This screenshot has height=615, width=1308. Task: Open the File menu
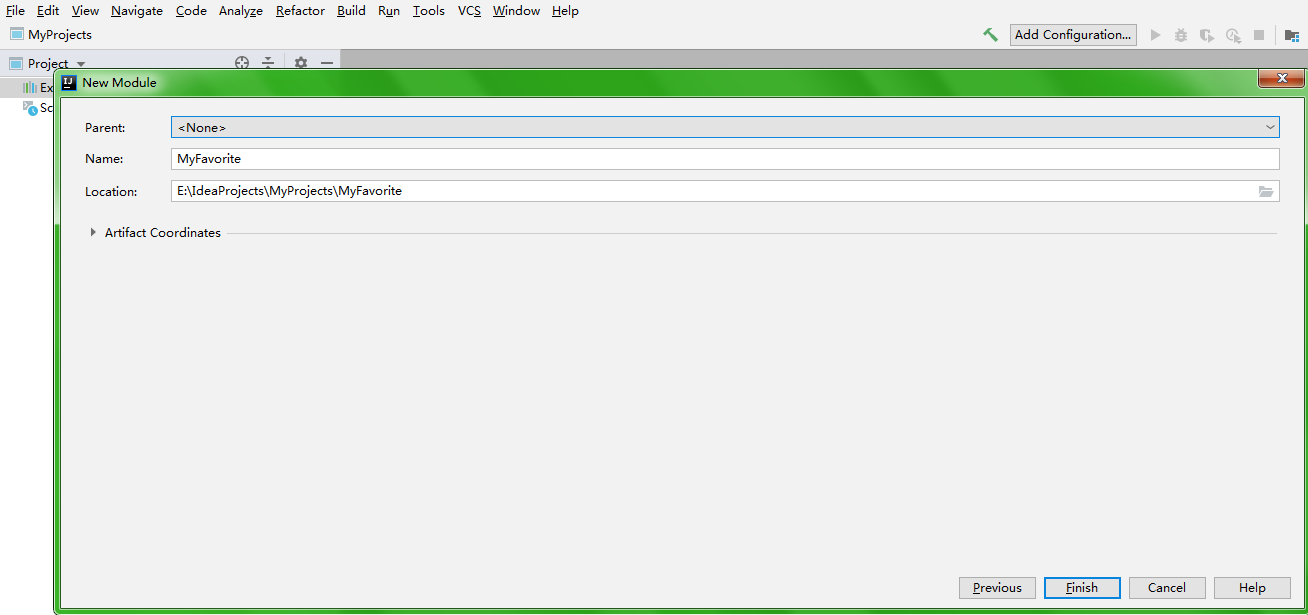click(x=15, y=11)
